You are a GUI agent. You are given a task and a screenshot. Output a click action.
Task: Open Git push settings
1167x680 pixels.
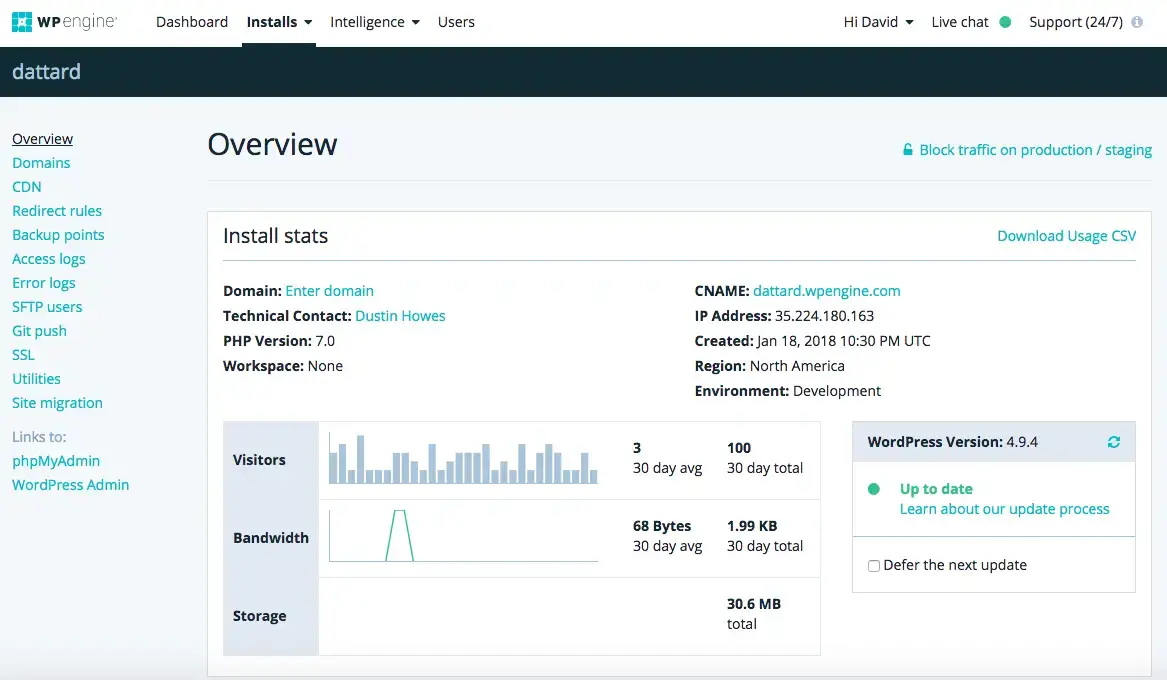pyautogui.click(x=39, y=331)
